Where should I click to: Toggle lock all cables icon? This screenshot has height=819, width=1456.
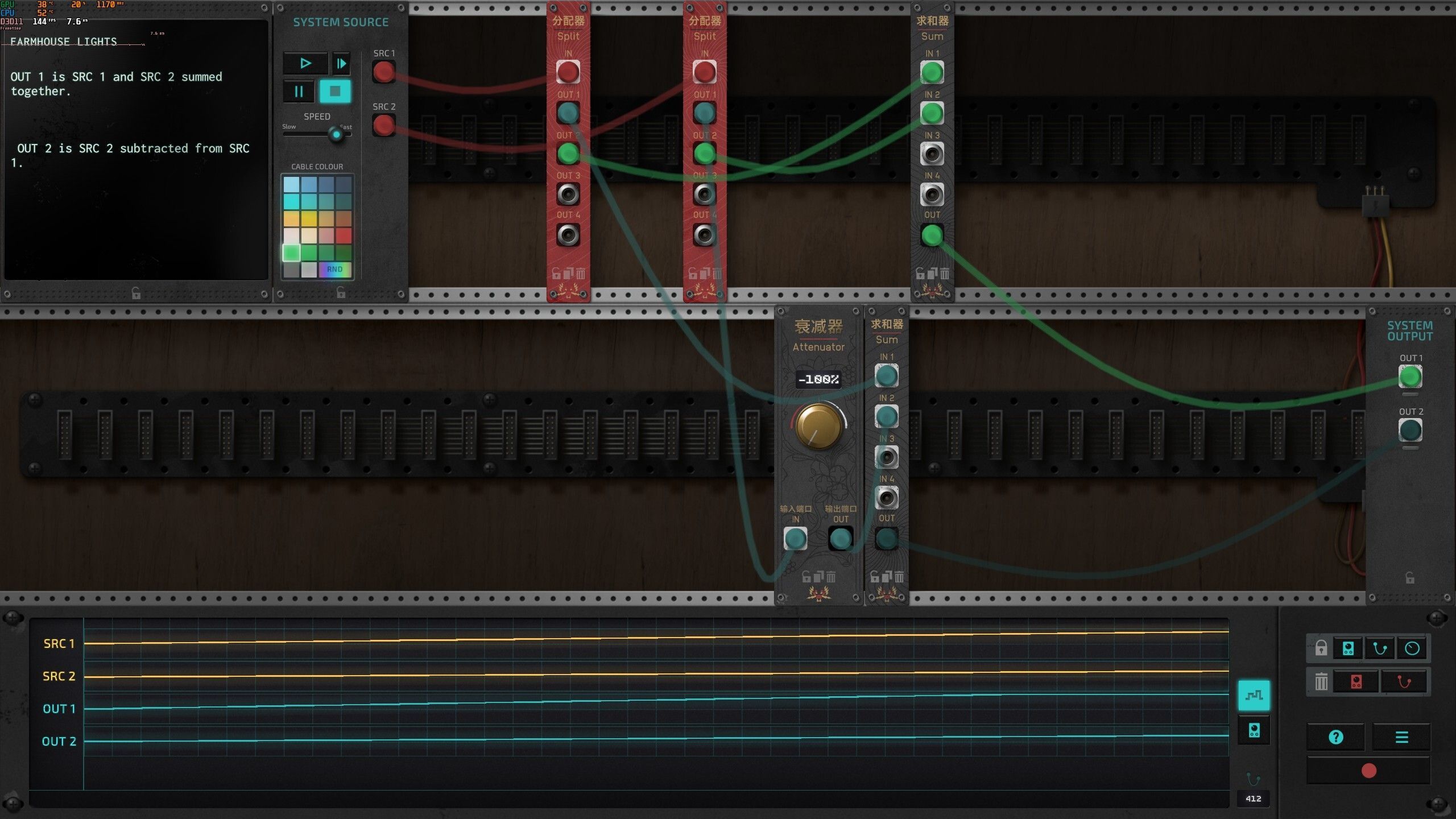pos(1380,648)
